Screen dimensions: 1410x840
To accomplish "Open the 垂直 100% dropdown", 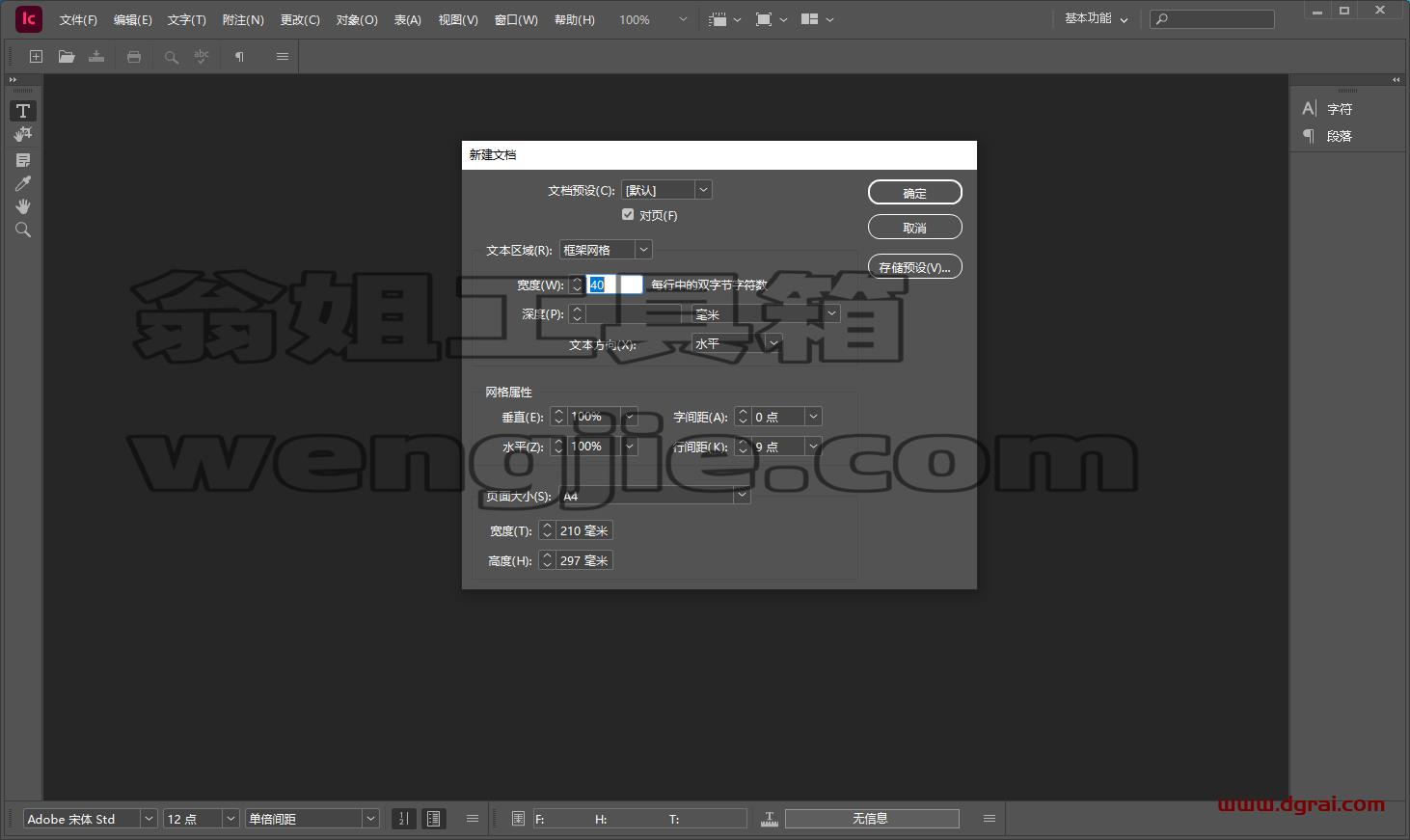I will [x=630, y=417].
